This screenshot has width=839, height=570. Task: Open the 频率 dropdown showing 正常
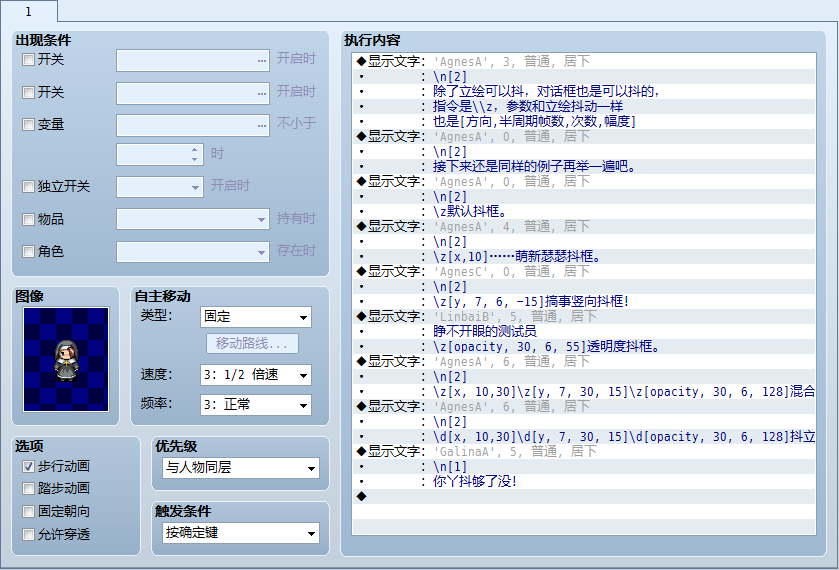(256, 405)
